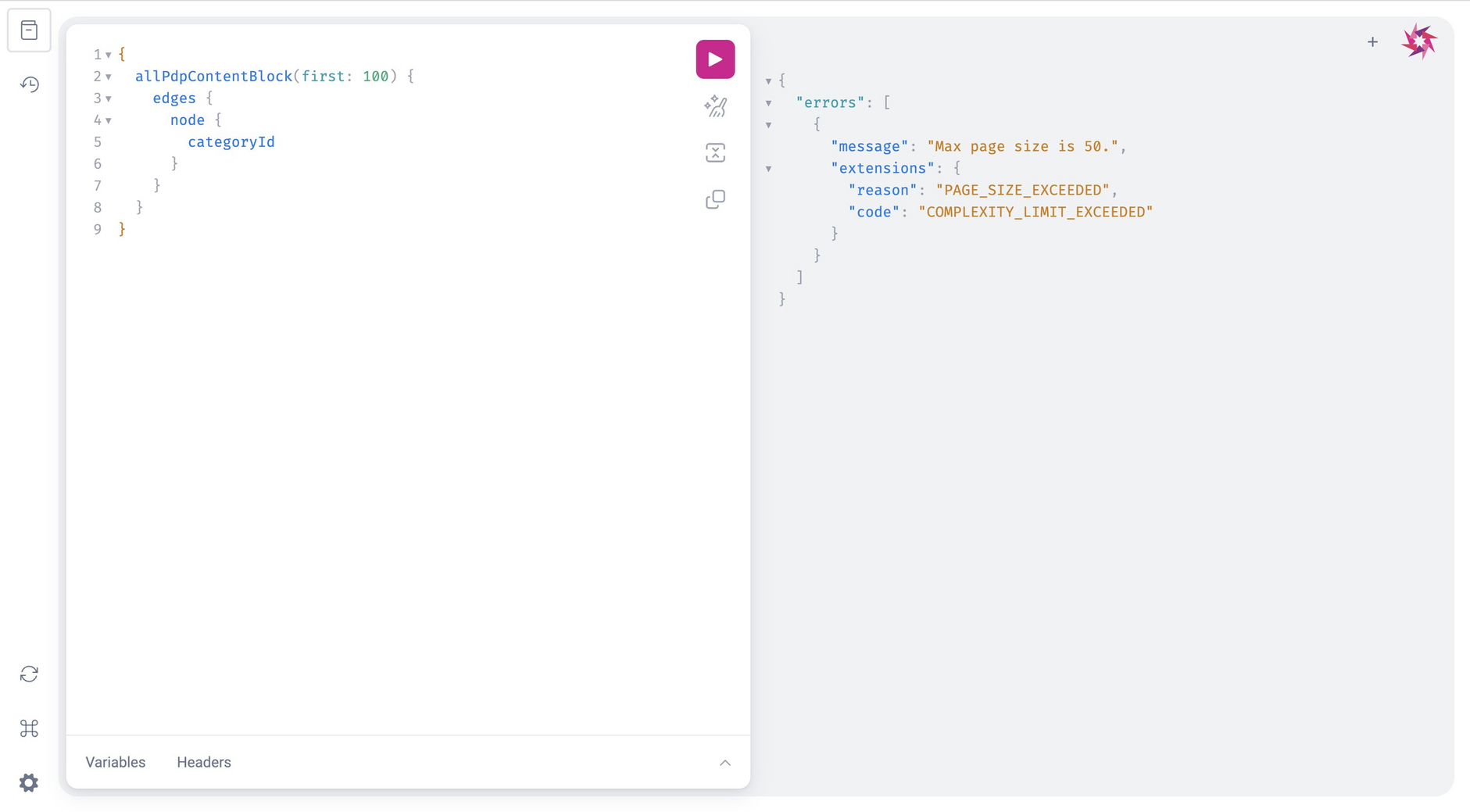This screenshot has height=812, width=1470.
Task: Collapse the "extensions" object in the response
Action: (x=768, y=169)
